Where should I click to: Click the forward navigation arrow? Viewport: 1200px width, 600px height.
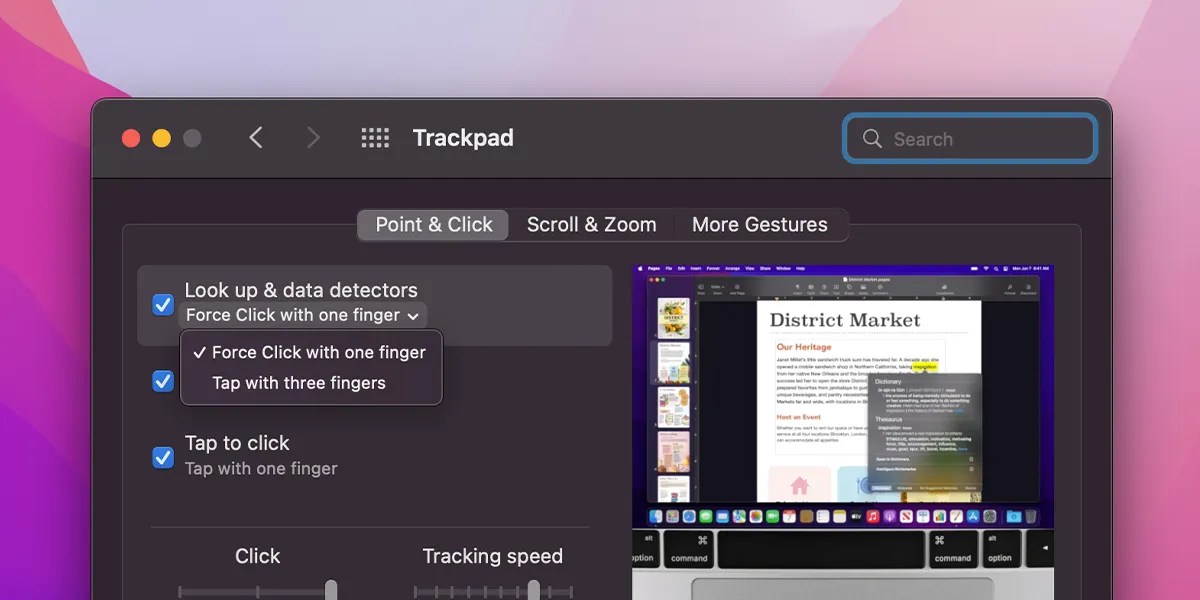tap(313, 137)
